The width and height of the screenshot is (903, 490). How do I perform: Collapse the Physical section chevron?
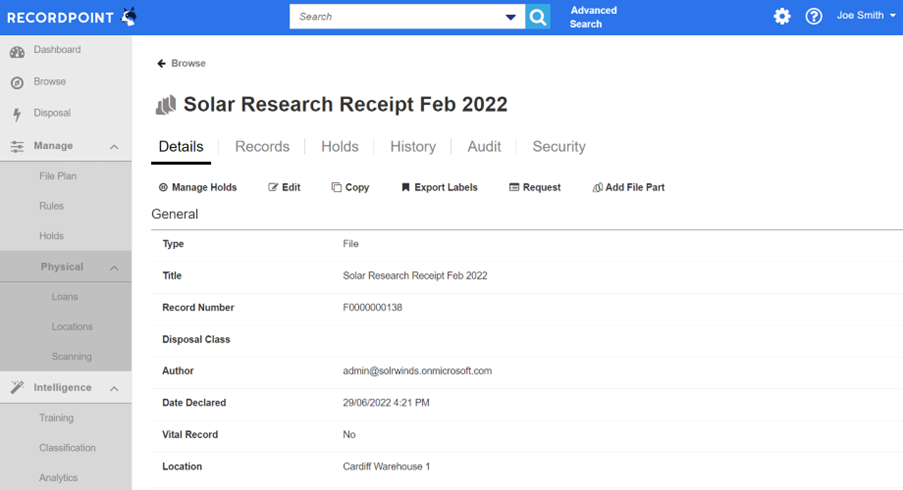[x=114, y=268]
